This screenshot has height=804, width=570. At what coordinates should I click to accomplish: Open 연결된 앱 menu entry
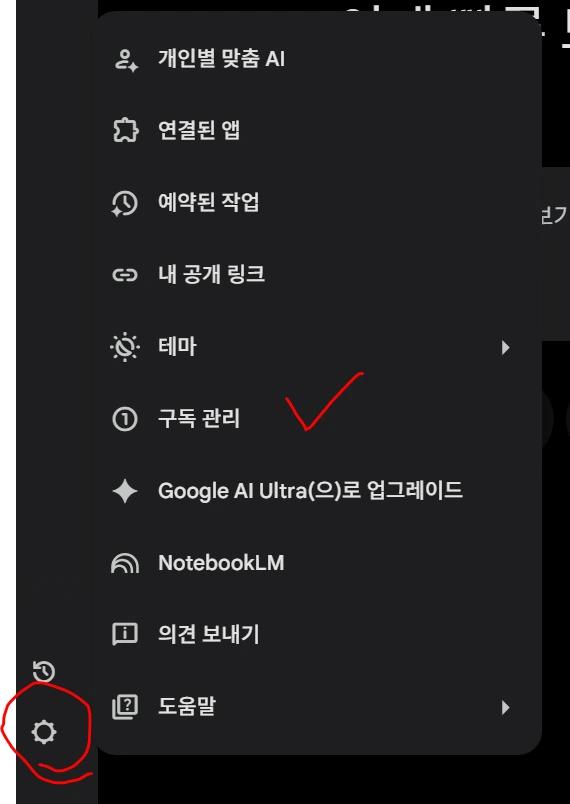[319, 131]
